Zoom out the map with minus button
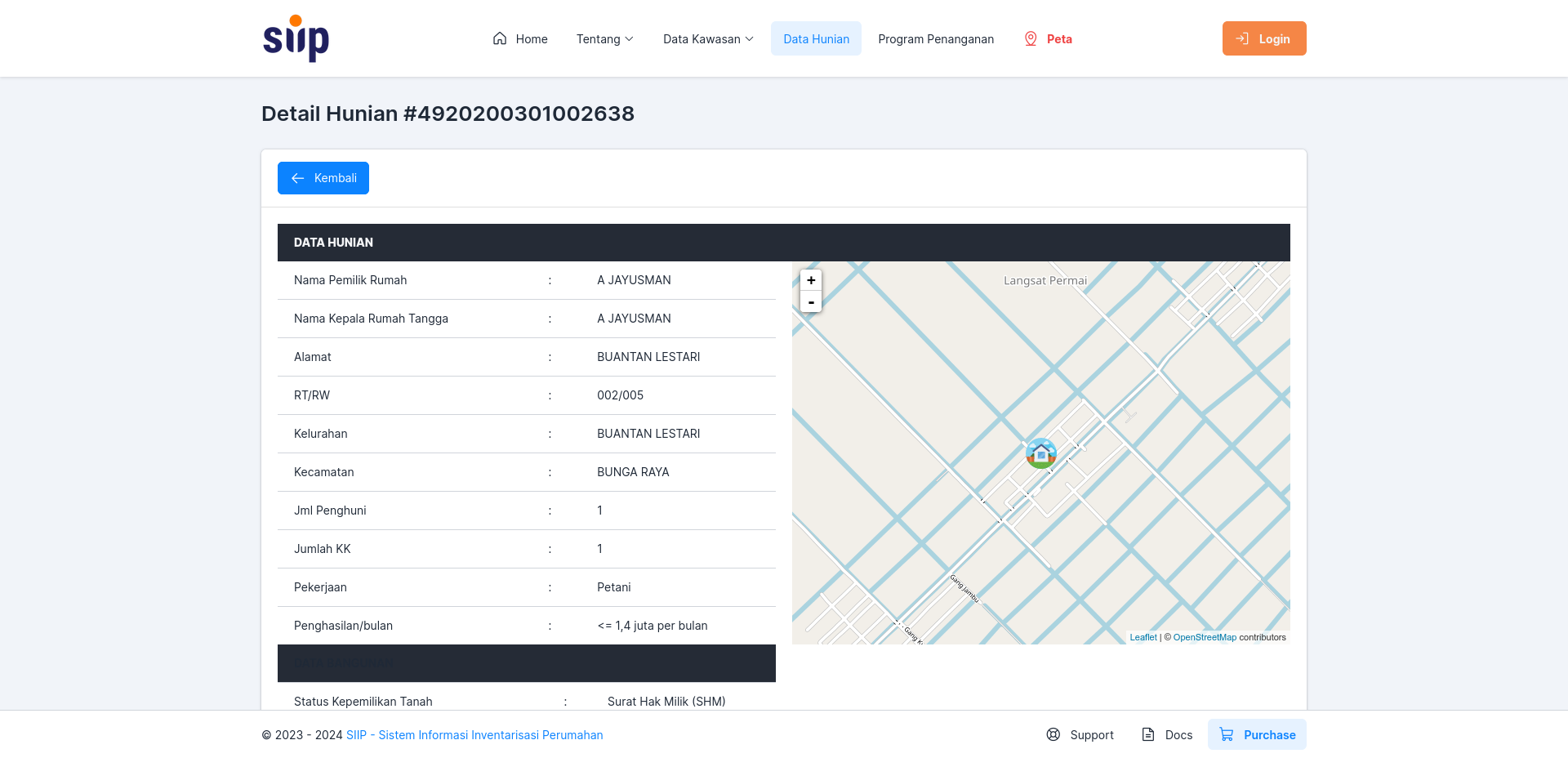1568x758 pixels. pos(811,302)
